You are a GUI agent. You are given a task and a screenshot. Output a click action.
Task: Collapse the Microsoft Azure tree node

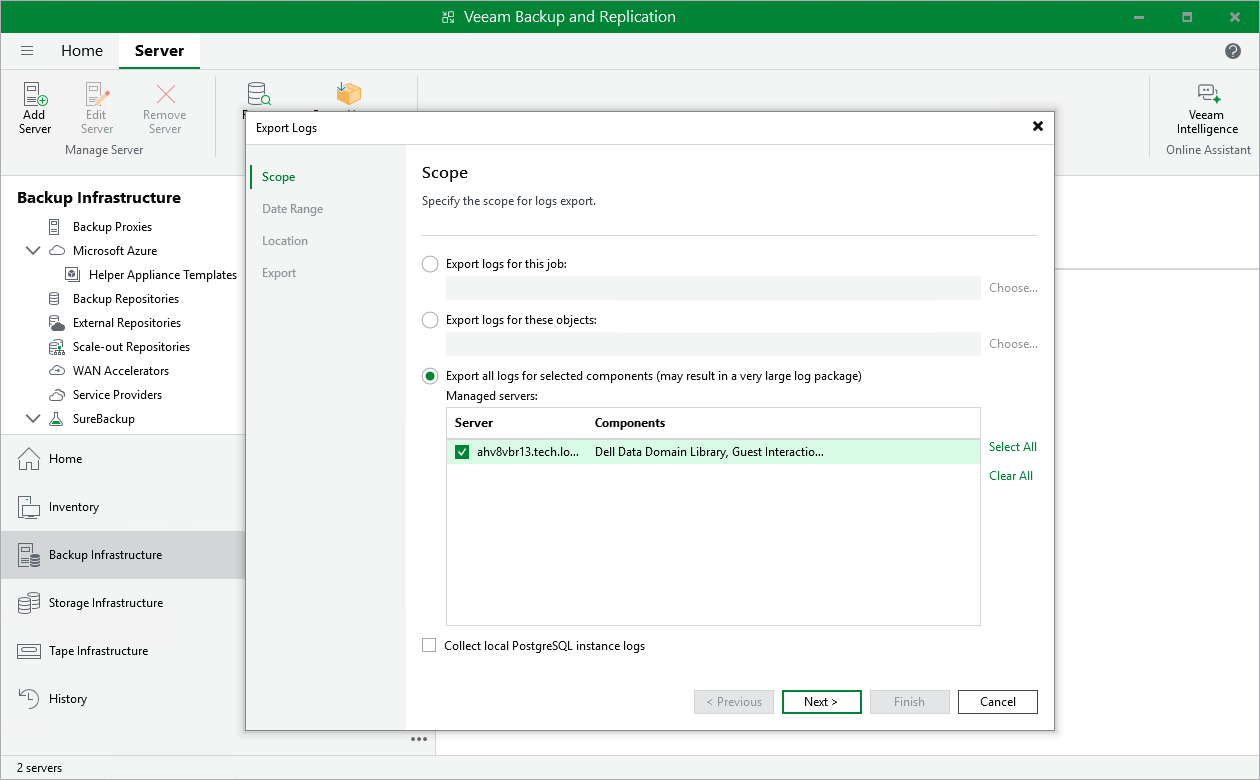point(33,250)
